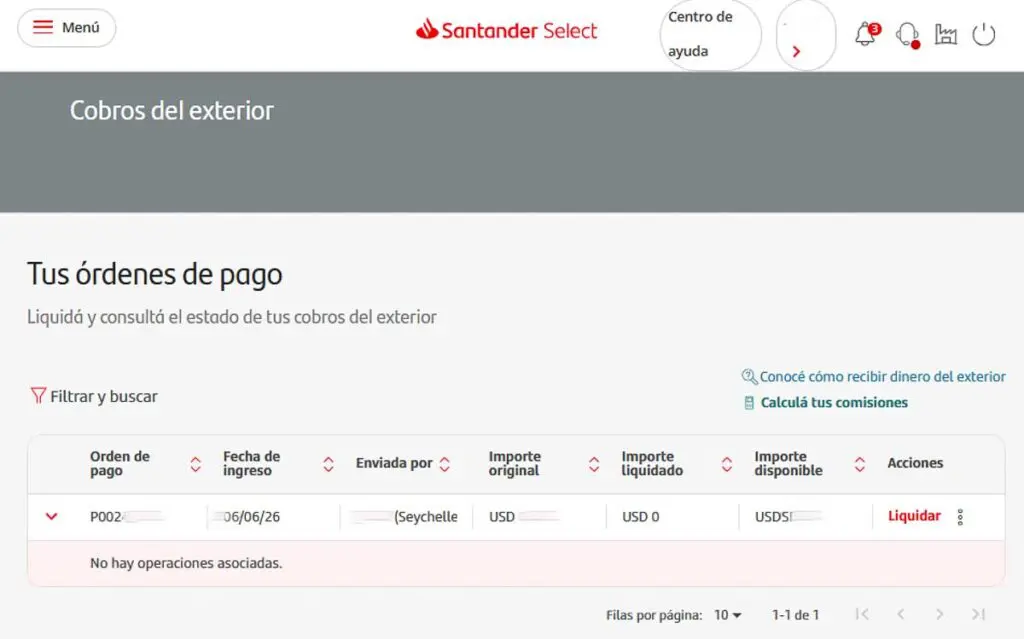This screenshot has width=1024, height=639.
Task: Click the Tus órdenes de pago heading
Action: point(155,274)
